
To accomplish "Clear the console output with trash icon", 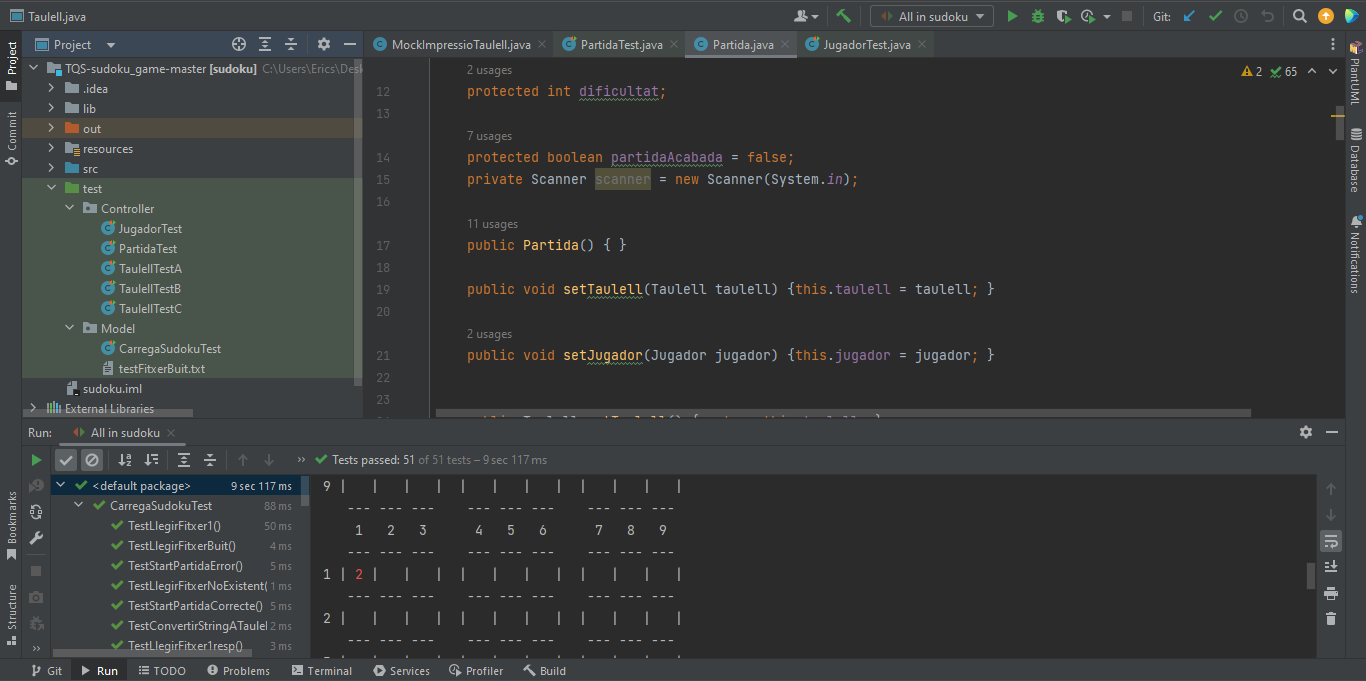I will (x=1331, y=619).
